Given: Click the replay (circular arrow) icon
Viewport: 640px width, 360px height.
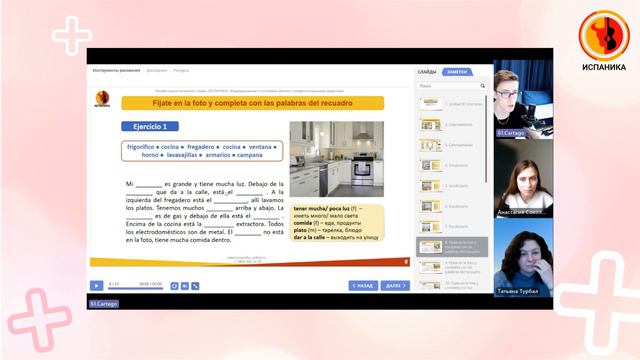Looking at the screenshot, I should click(174, 286).
